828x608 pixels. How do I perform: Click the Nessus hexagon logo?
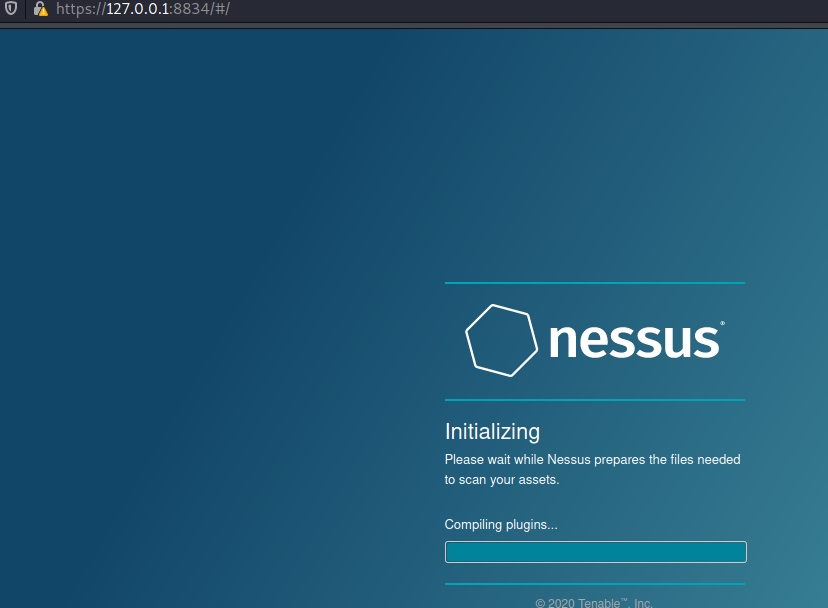(x=501, y=340)
